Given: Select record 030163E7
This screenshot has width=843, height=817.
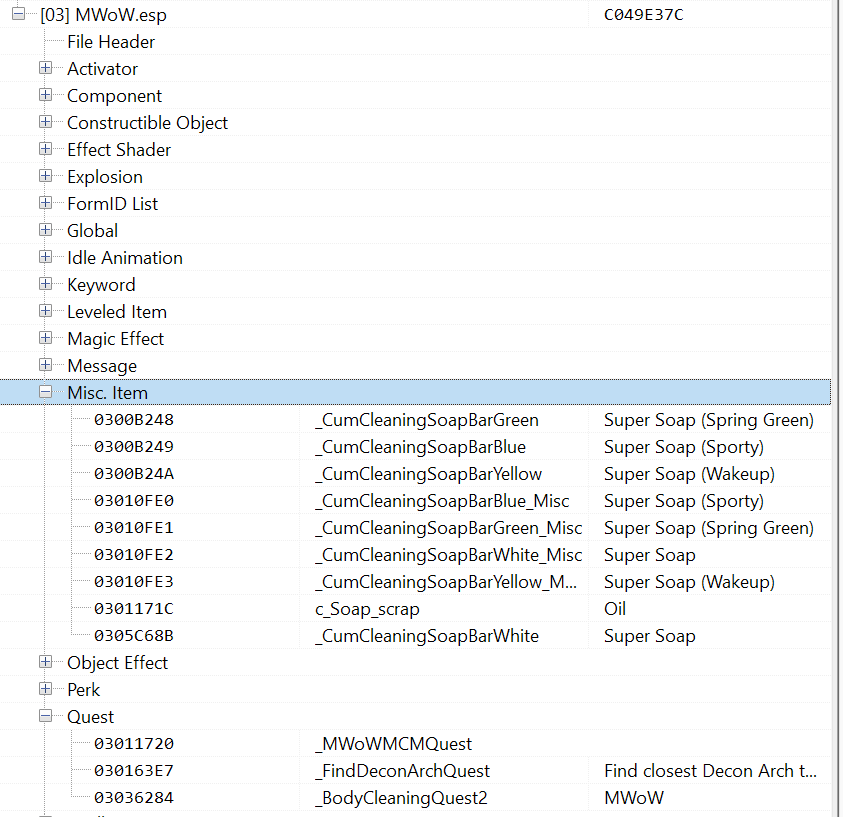Looking at the screenshot, I should (134, 771).
